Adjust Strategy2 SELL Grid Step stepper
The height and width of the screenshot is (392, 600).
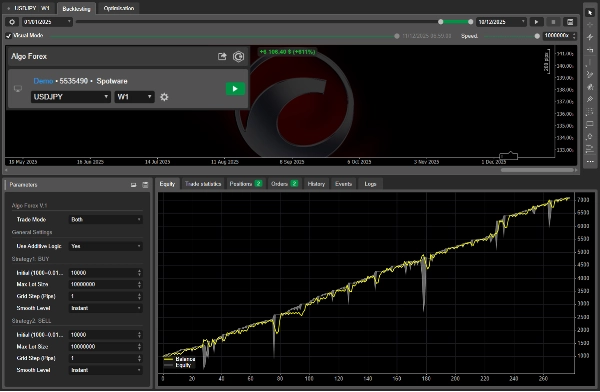(x=139, y=358)
